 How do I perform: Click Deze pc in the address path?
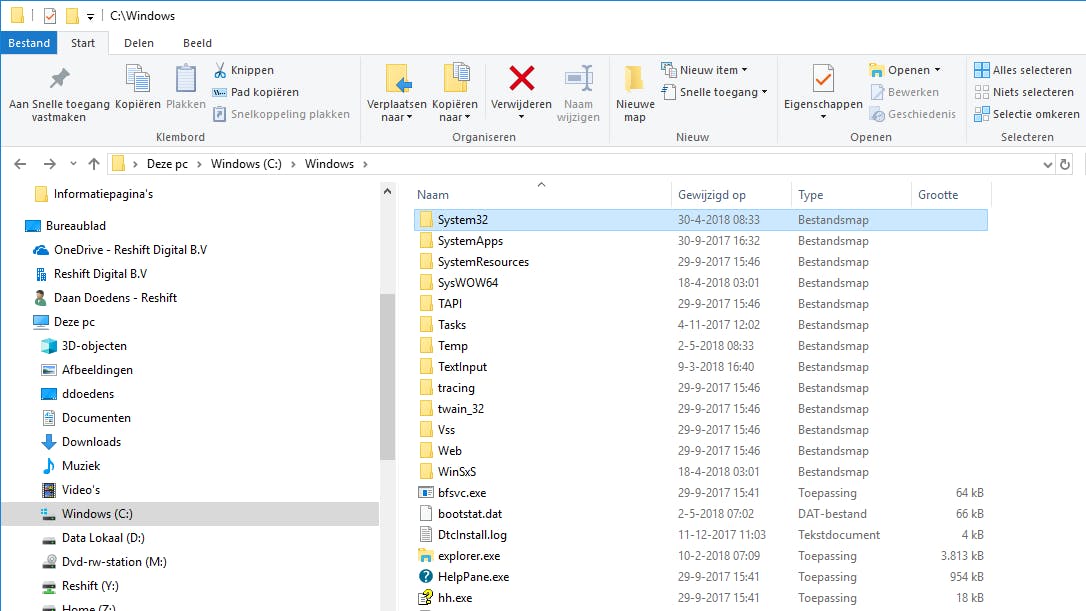(x=167, y=164)
